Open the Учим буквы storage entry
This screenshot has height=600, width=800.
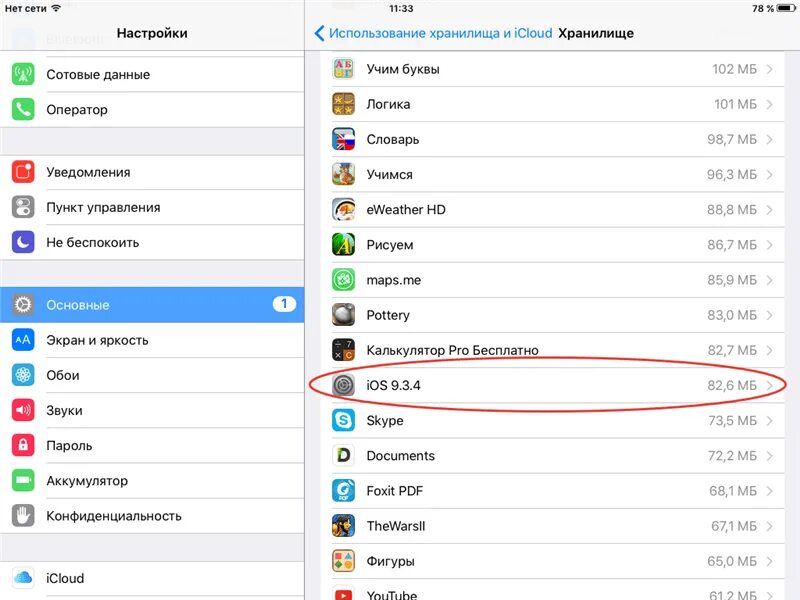(553, 69)
